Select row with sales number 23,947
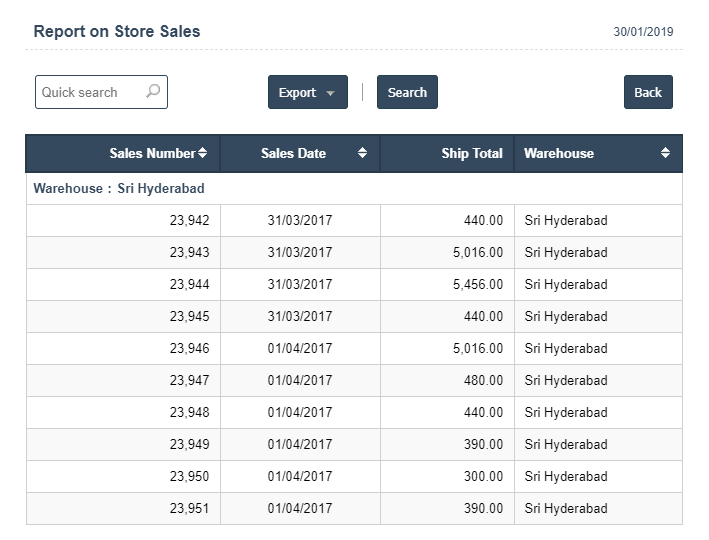This screenshot has width=709, height=540. [x=354, y=380]
